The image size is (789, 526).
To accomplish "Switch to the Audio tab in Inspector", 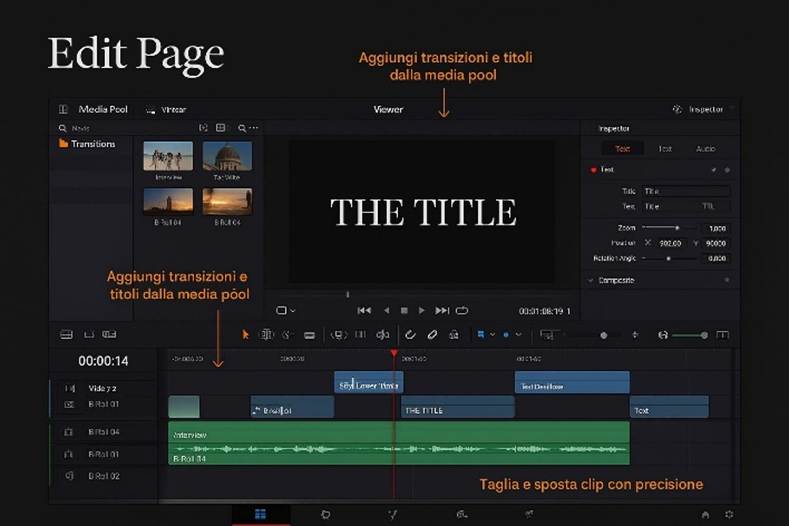I will point(705,149).
